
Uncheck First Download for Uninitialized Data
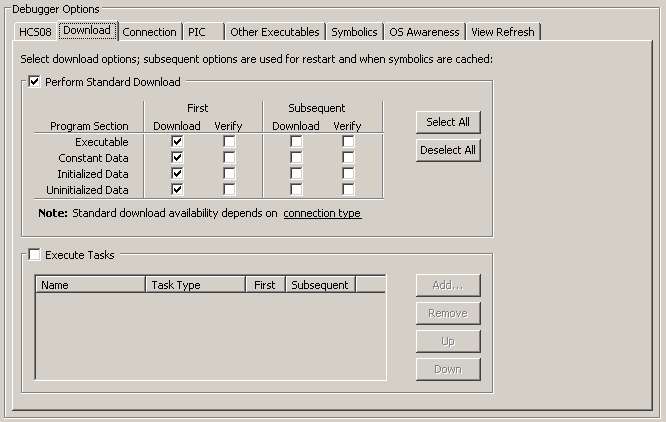pos(177,189)
